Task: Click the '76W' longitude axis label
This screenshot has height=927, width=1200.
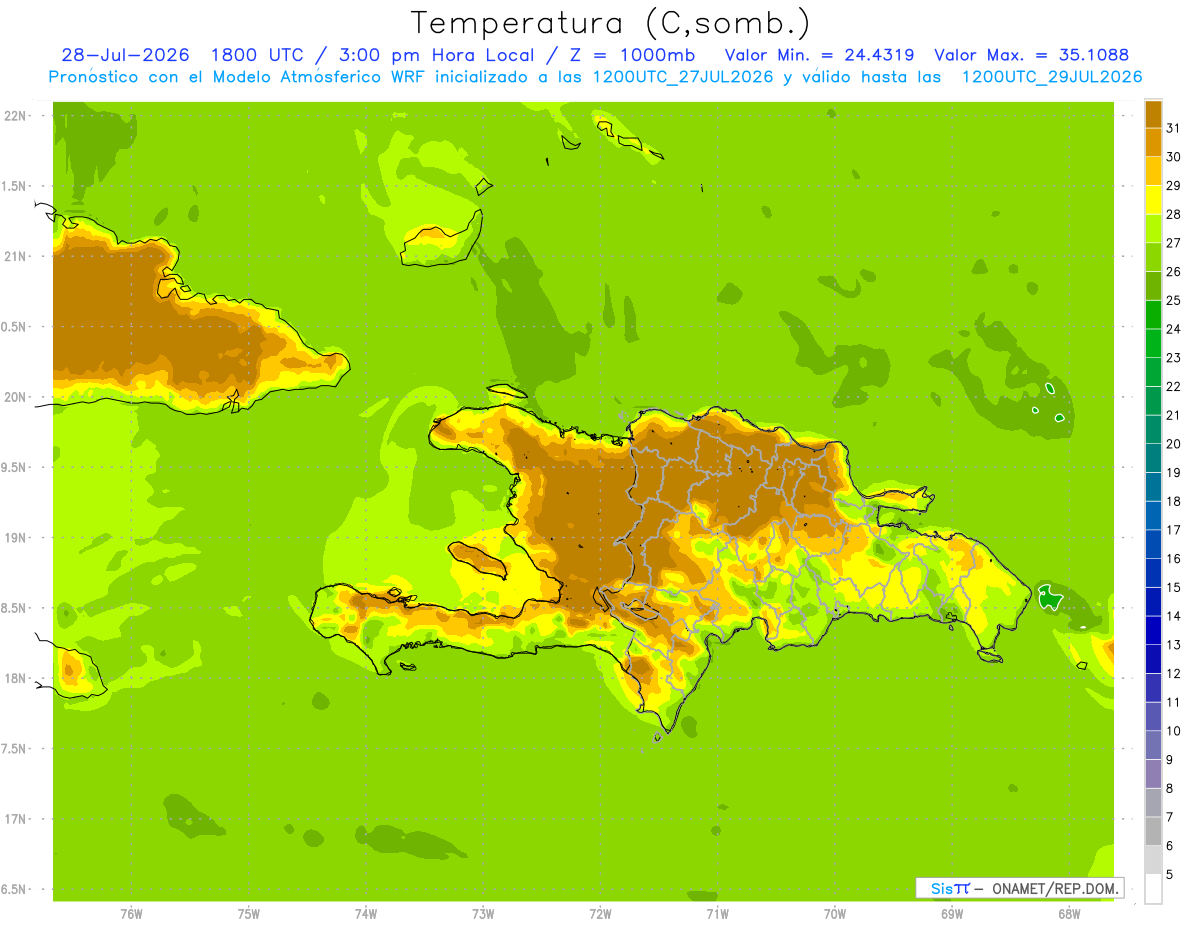Action: (x=131, y=914)
